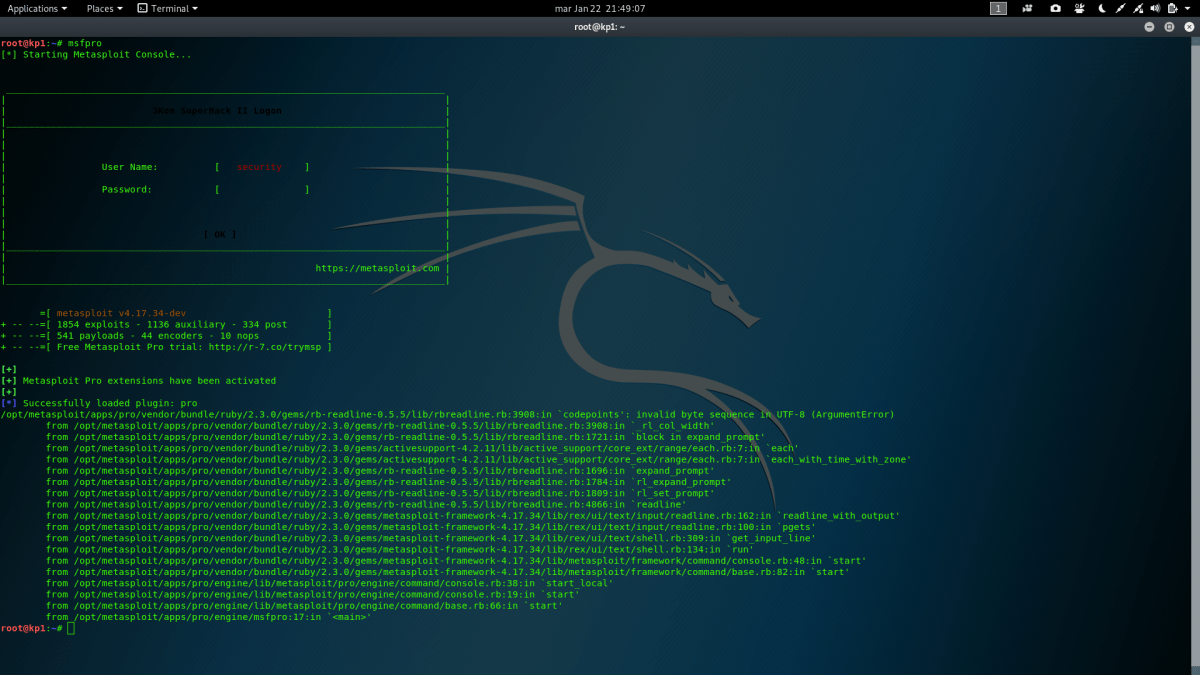Click the screenshot camera icon
Image resolution: width=1200 pixels, height=675 pixels.
click(x=1055, y=8)
